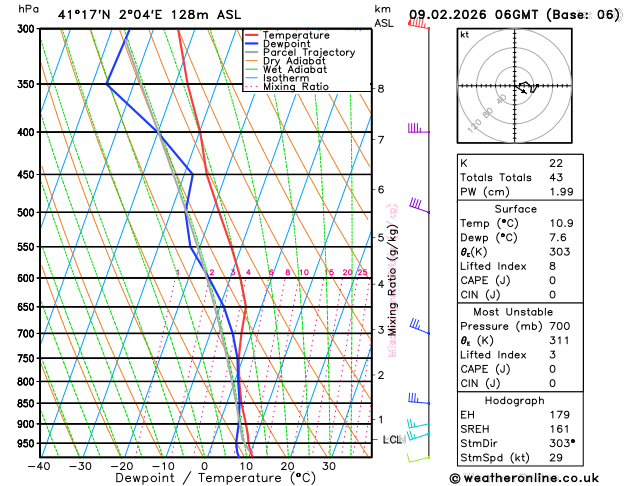629x486 pixels.
Task: Click the mixing ratio label 1
Action: tap(178, 272)
